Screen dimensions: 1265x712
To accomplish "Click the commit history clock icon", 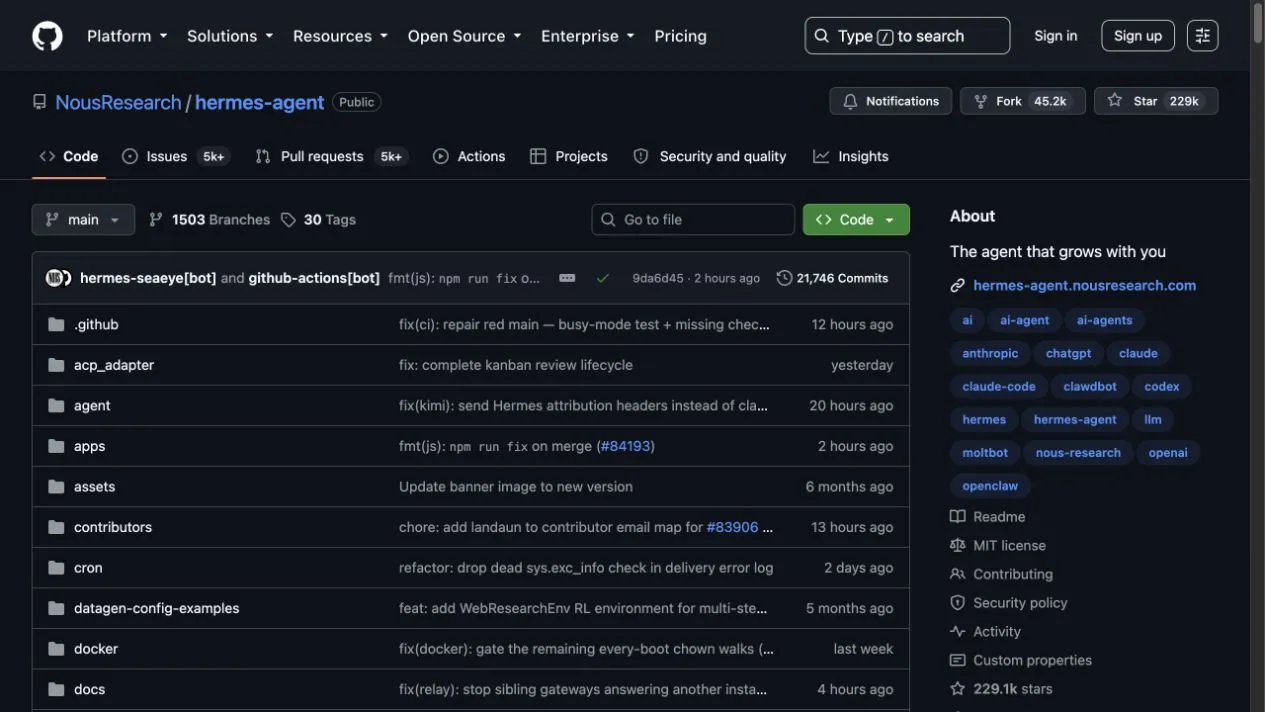I will 784,278.
